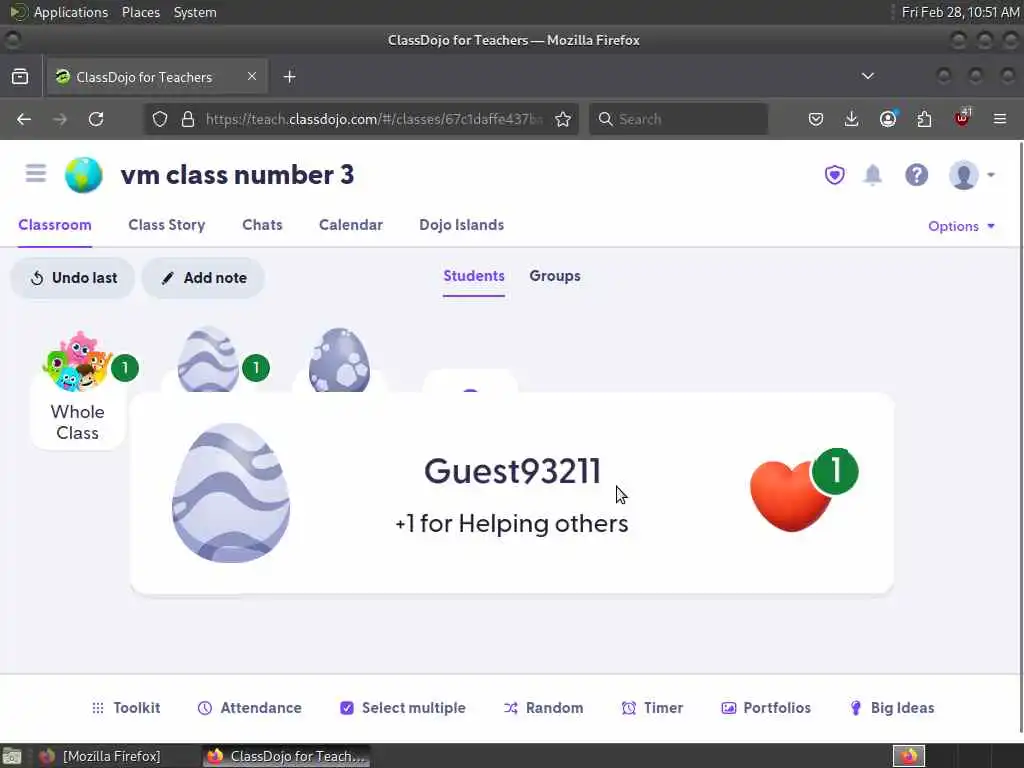Click the Undo last button
The image size is (1024, 768).
(72, 278)
